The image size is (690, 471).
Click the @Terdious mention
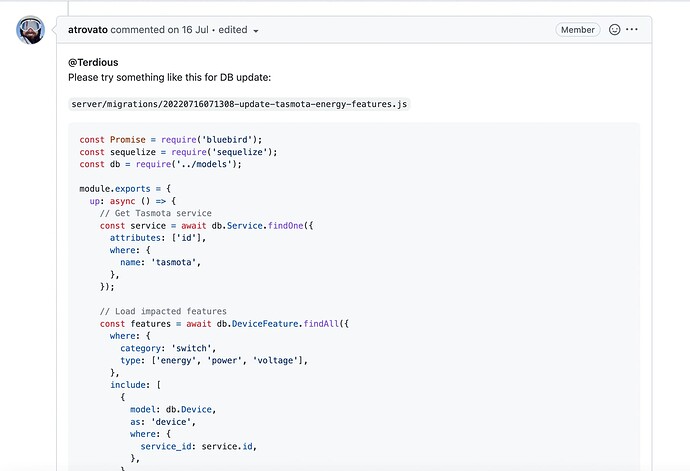pos(93,63)
